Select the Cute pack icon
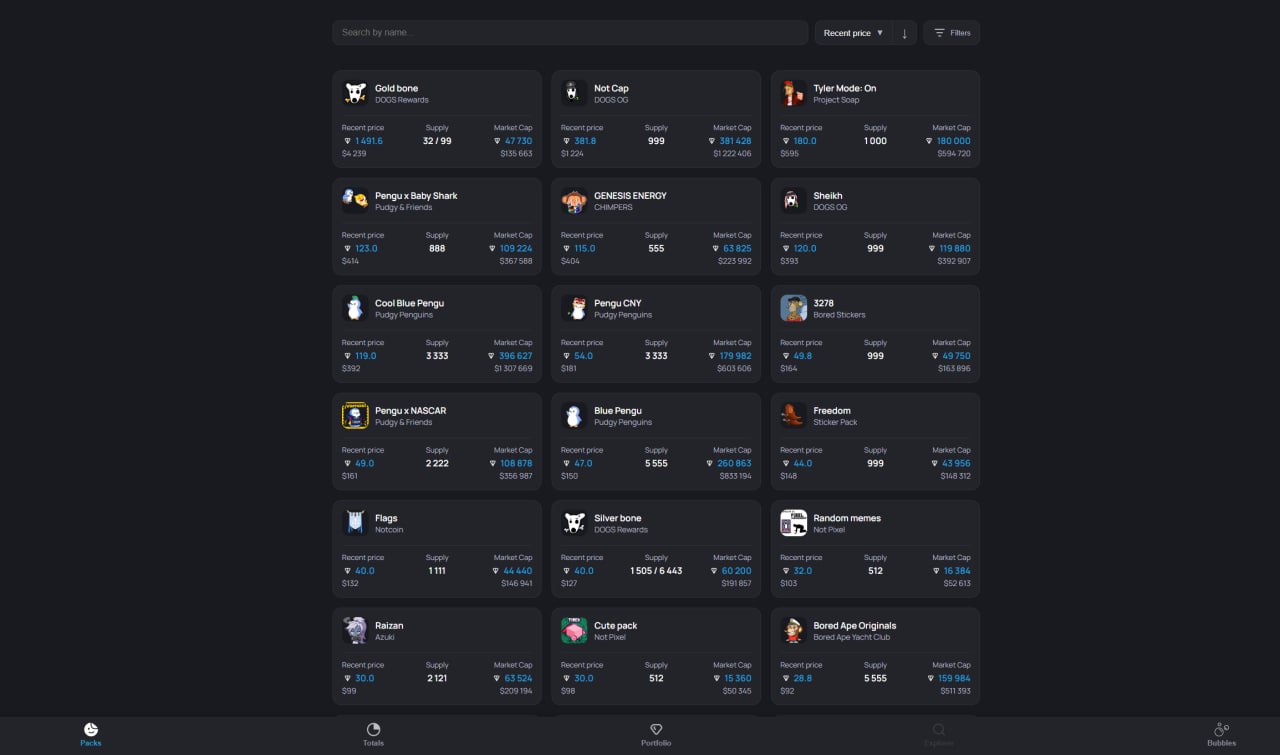The image size is (1280, 755). (x=574, y=630)
